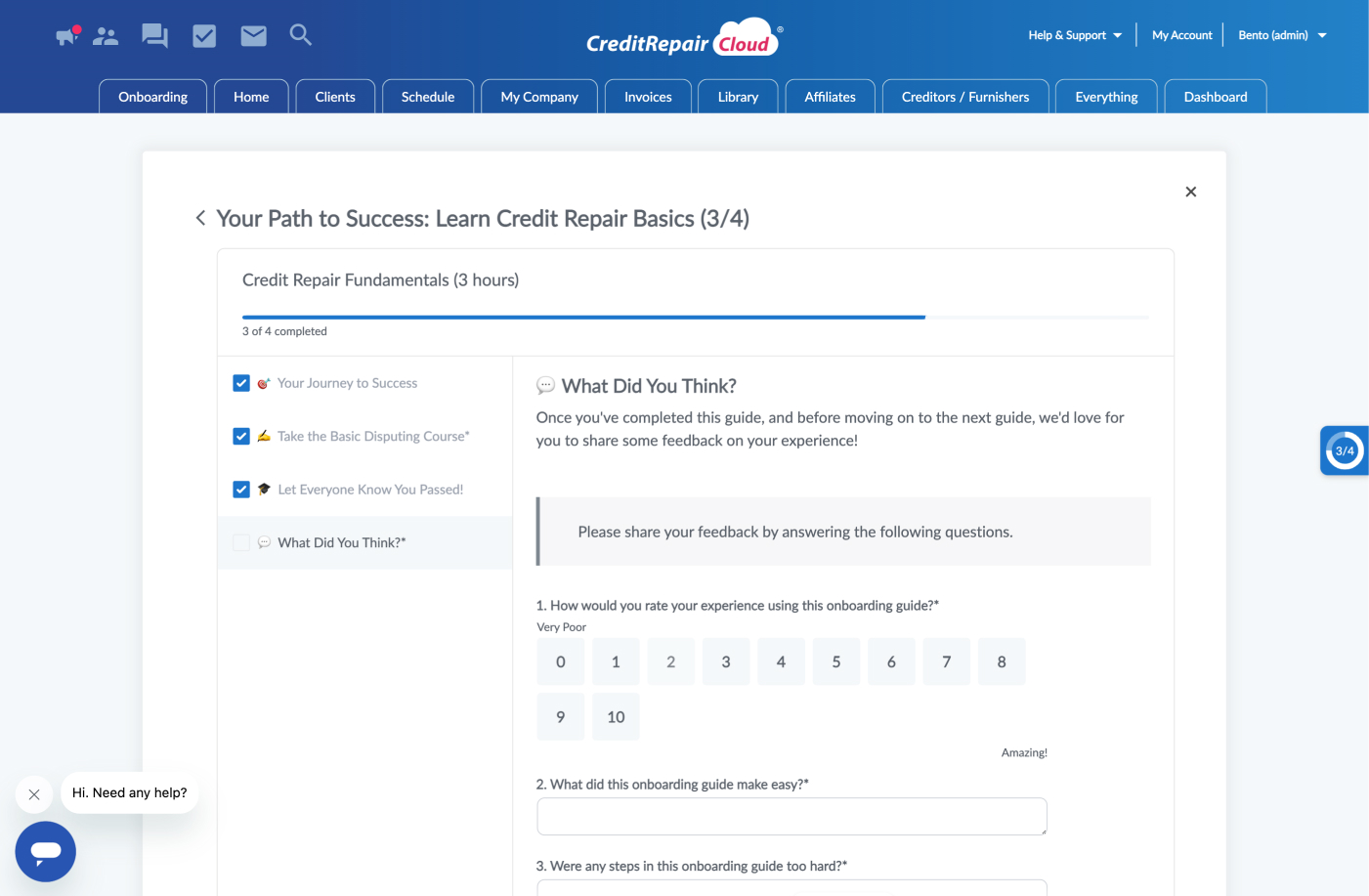Open the blue chat widget bubble
The image size is (1369, 896).
pyautogui.click(x=45, y=851)
